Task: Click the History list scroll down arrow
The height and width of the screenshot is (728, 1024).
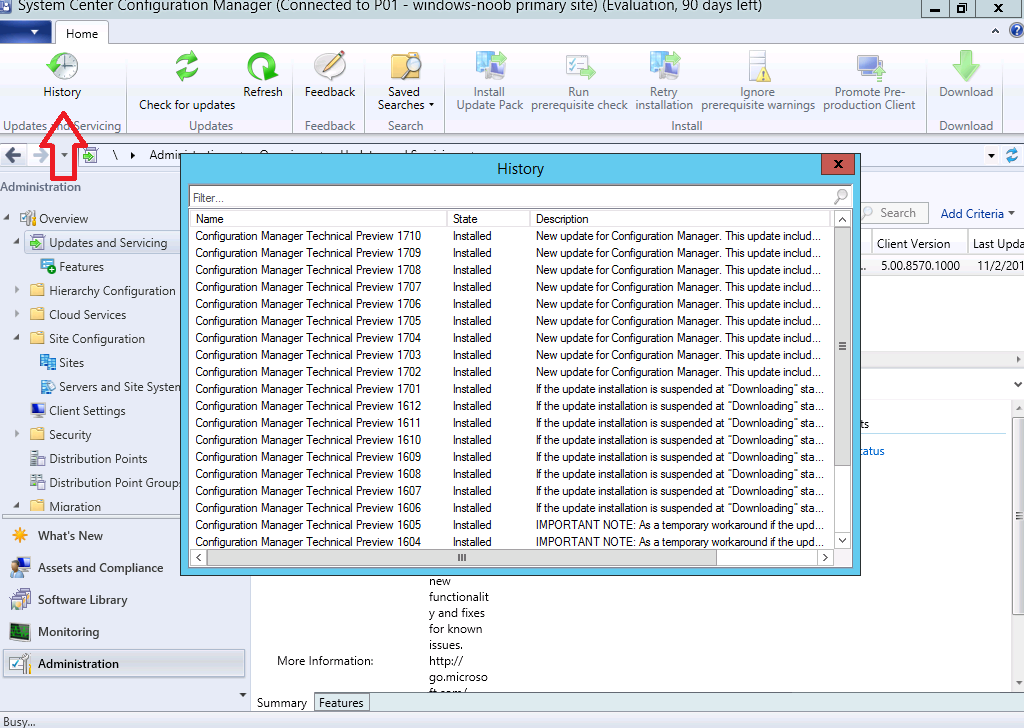Action: pos(842,540)
